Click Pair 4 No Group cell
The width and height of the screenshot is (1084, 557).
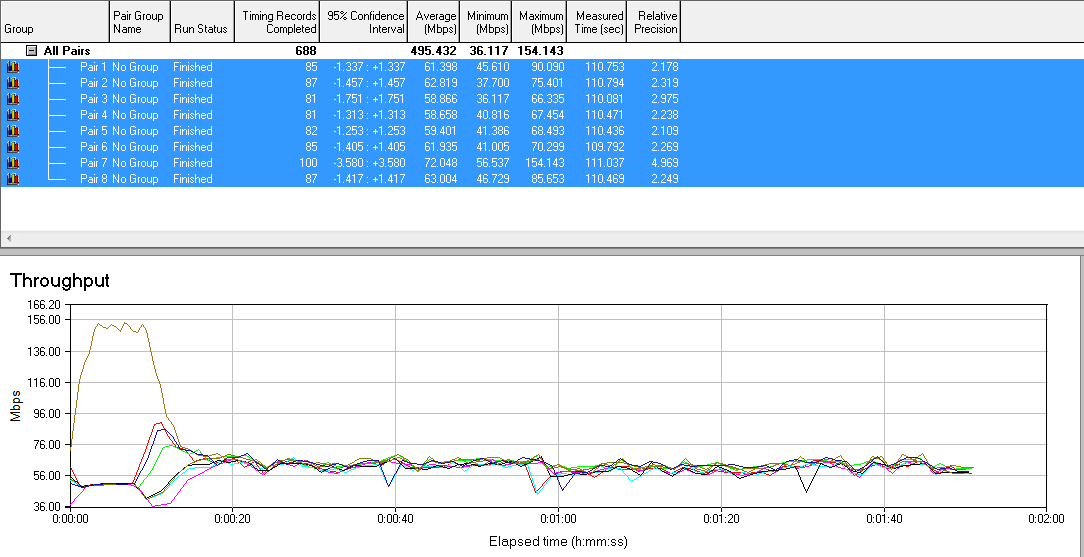(135, 115)
